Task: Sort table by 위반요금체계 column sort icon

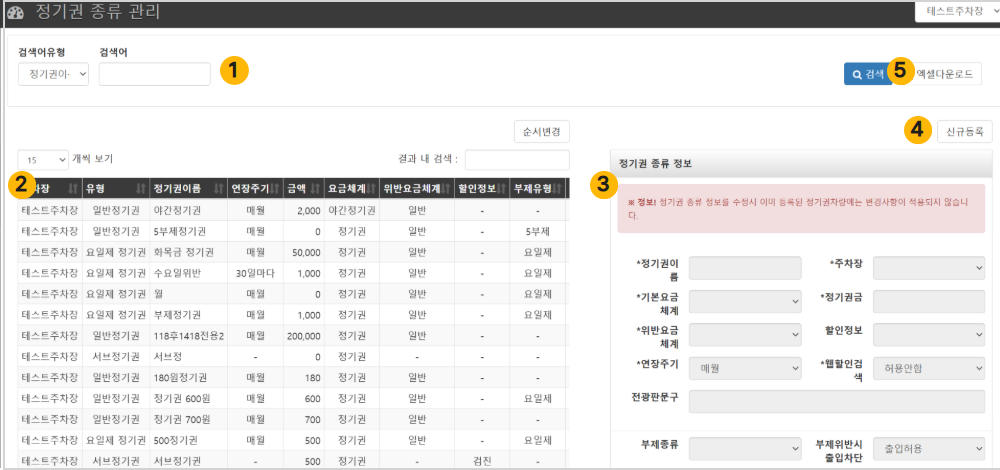Action: pos(445,188)
